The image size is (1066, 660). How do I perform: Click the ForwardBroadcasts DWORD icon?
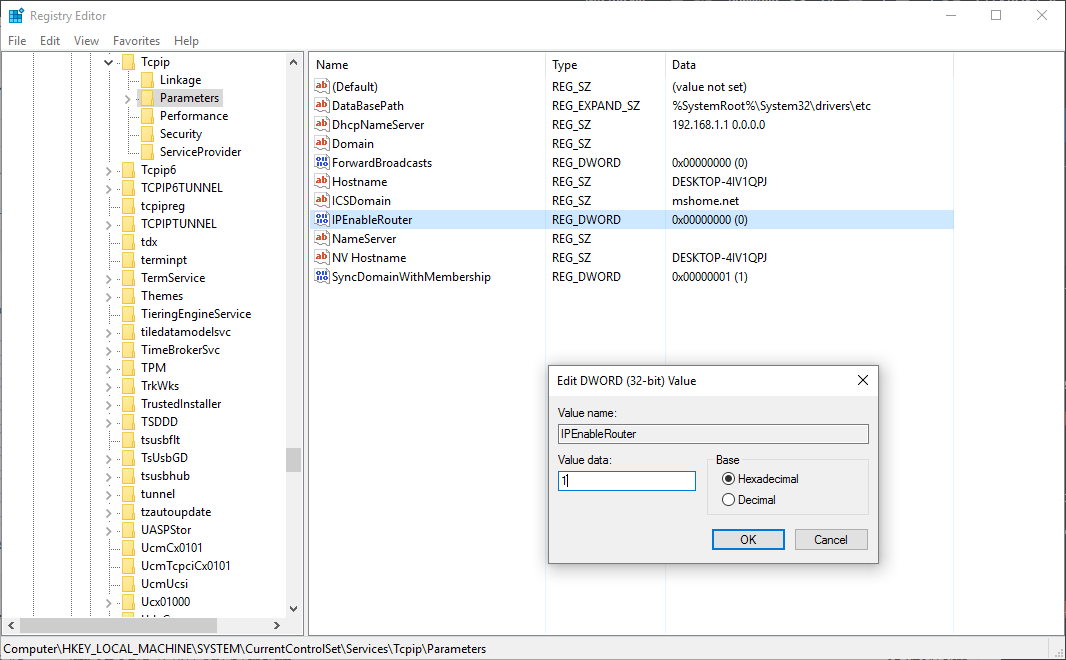pos(322,162)
